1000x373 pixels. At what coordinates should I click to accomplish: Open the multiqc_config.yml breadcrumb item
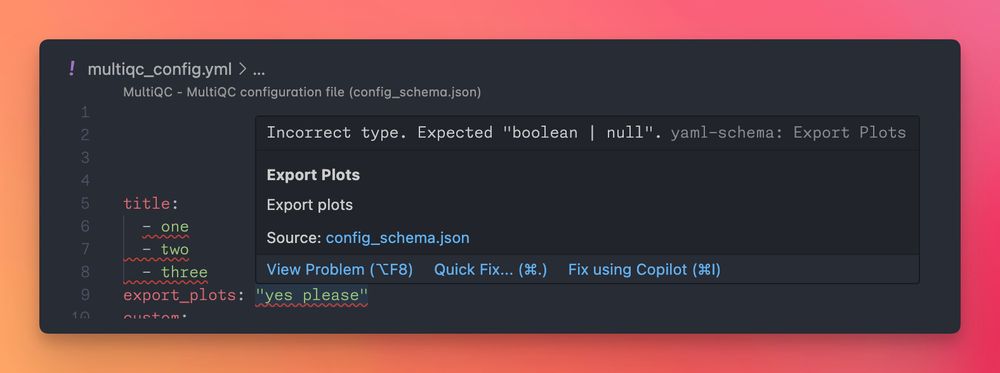pyautogui.click(x=159, y=69)
